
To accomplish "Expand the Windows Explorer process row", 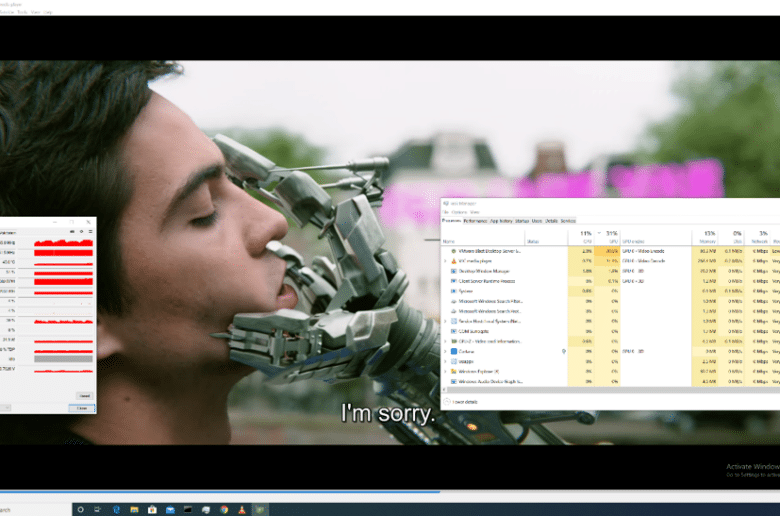I will pyautogui.click(x=445, y=371).
